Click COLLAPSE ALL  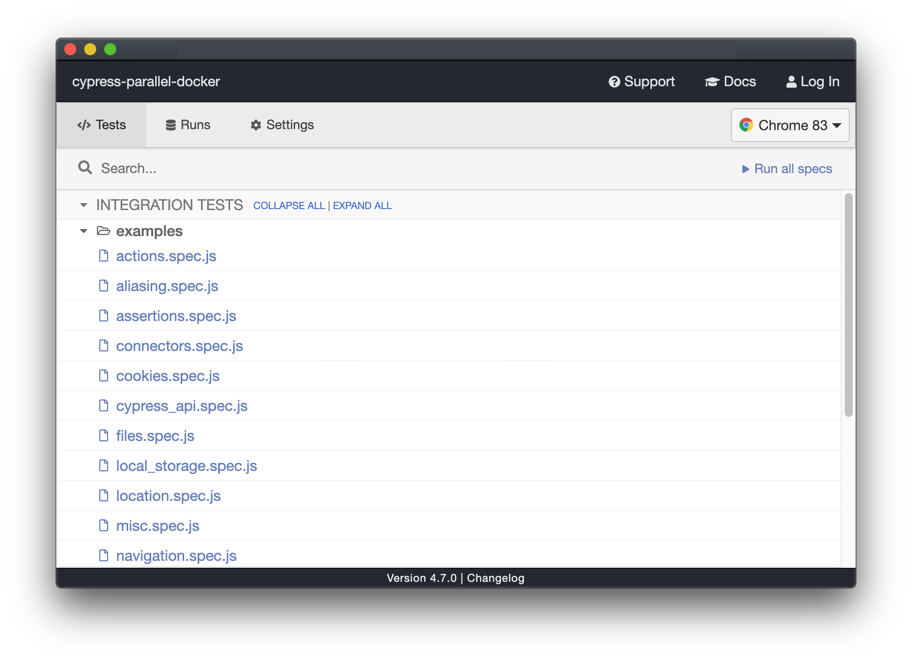289,205
